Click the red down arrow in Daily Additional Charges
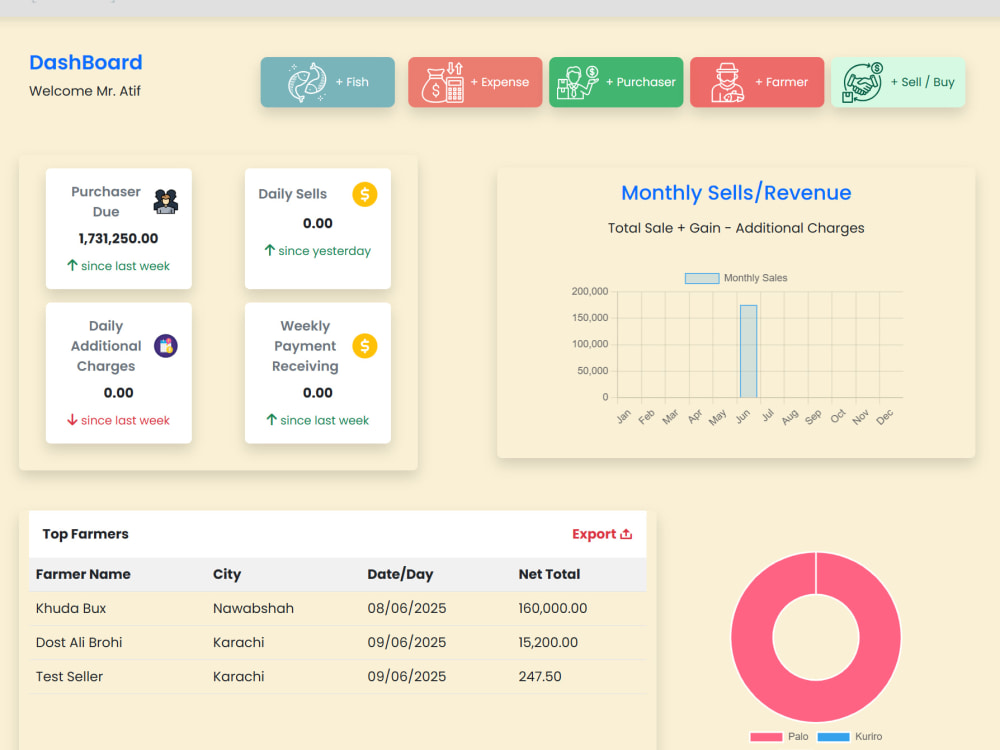This screenshot has height=750, width=1000. pyautogui.click(x=72, y=420)
